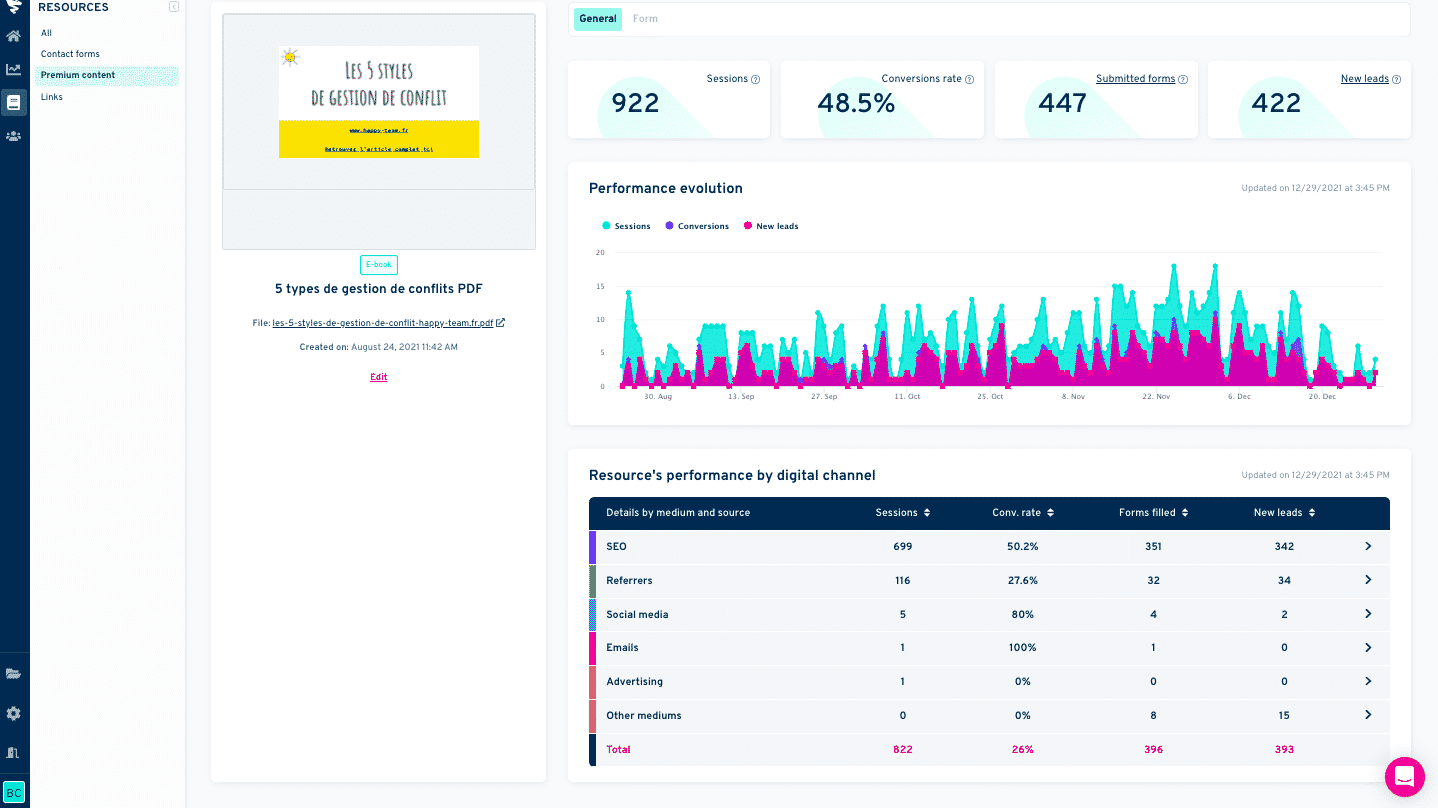Toggle the New leads series in chart legend

[771, 226]
